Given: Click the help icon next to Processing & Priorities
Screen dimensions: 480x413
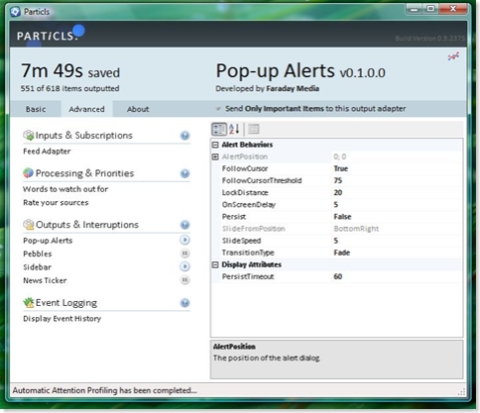Looking at the screenshot, I should click(185, 173).
